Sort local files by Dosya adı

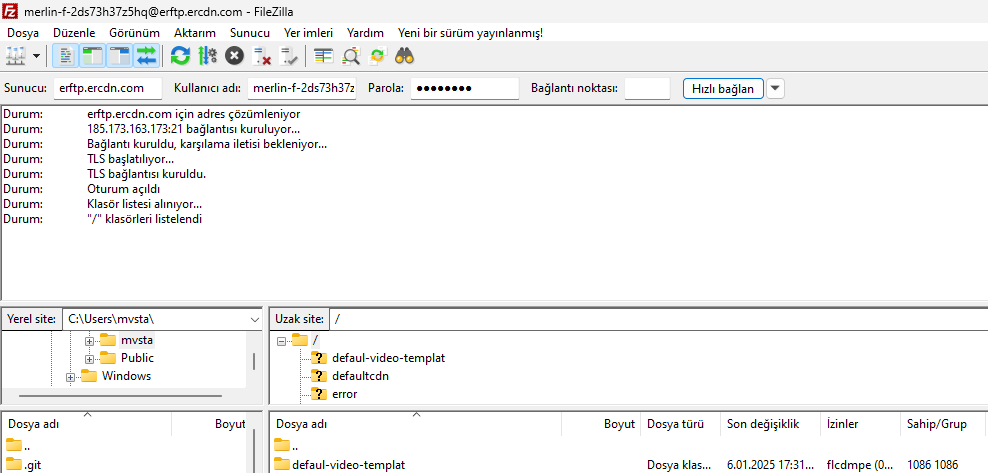(x=88, y=425)
